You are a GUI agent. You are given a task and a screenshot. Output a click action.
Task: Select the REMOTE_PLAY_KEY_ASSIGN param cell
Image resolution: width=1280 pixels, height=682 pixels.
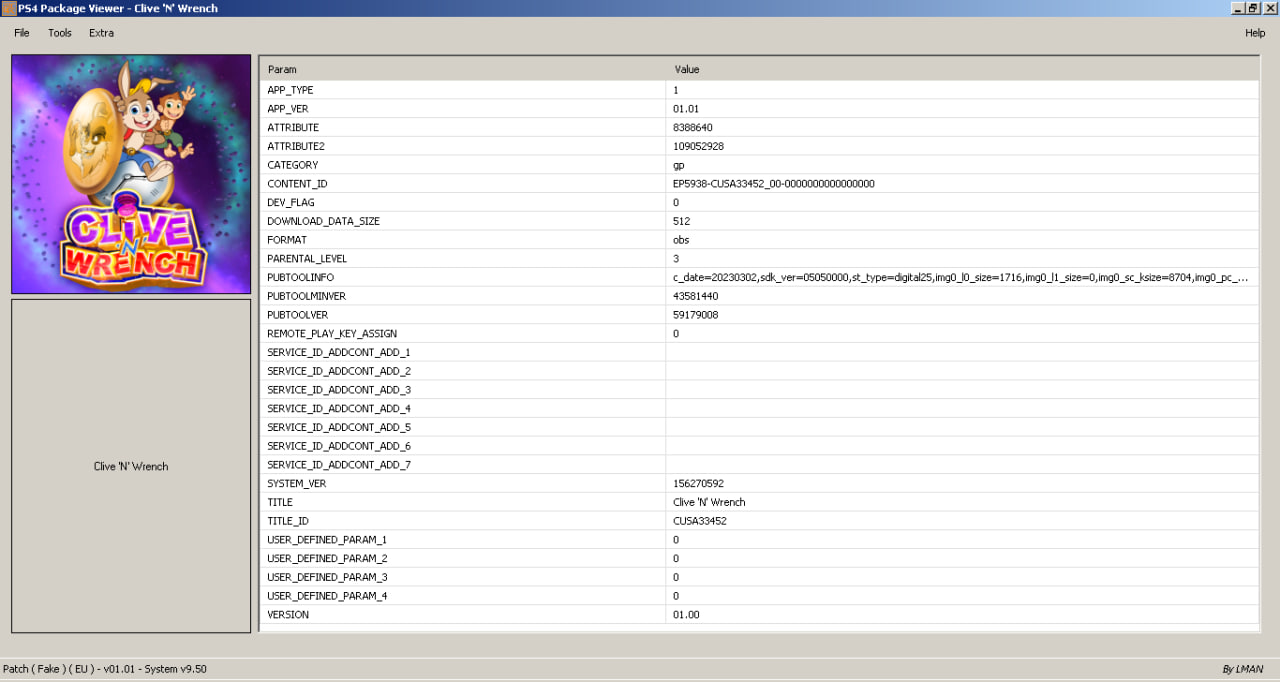(463, 334)
